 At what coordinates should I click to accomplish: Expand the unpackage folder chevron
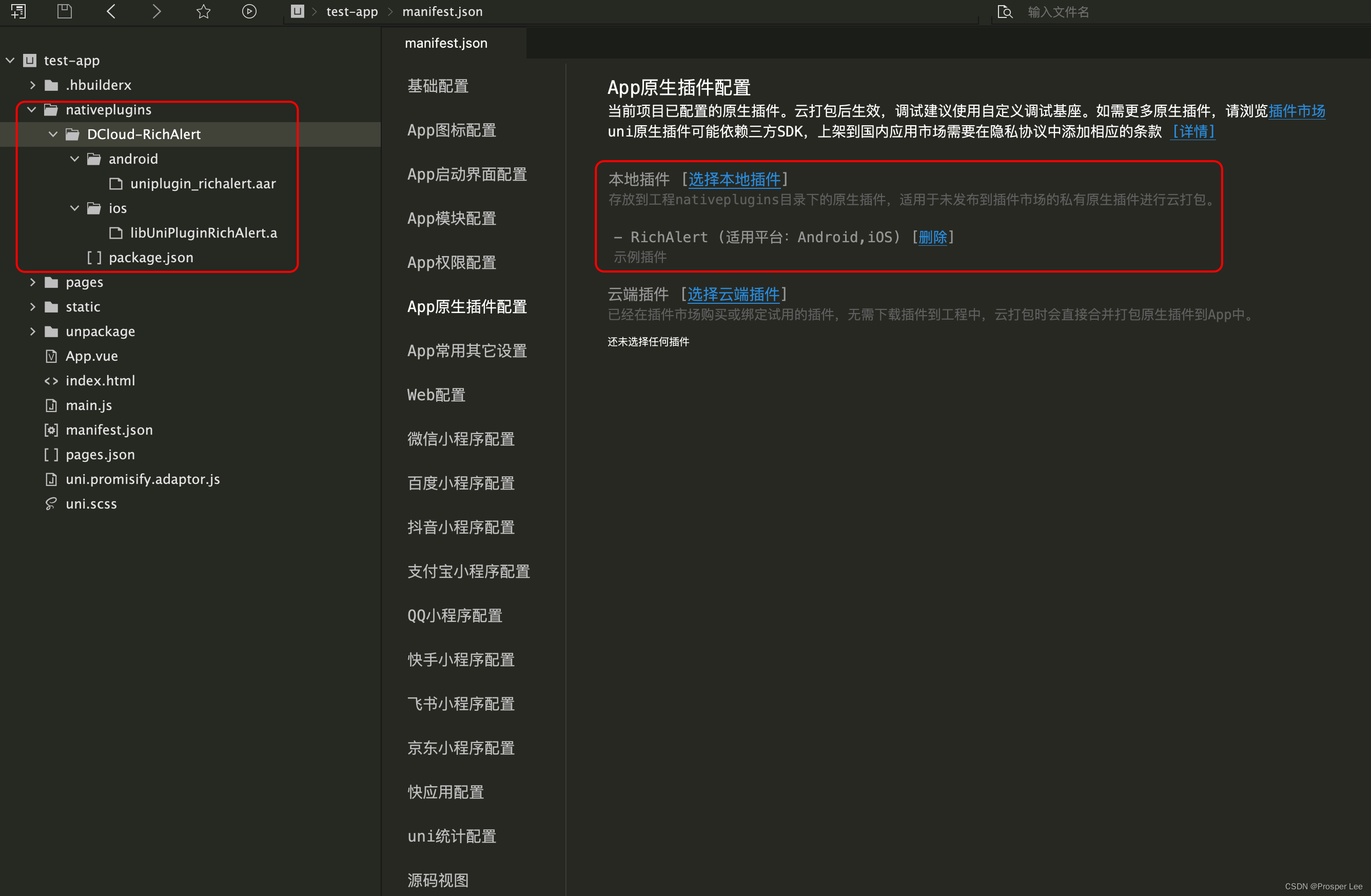pos(32,332)
